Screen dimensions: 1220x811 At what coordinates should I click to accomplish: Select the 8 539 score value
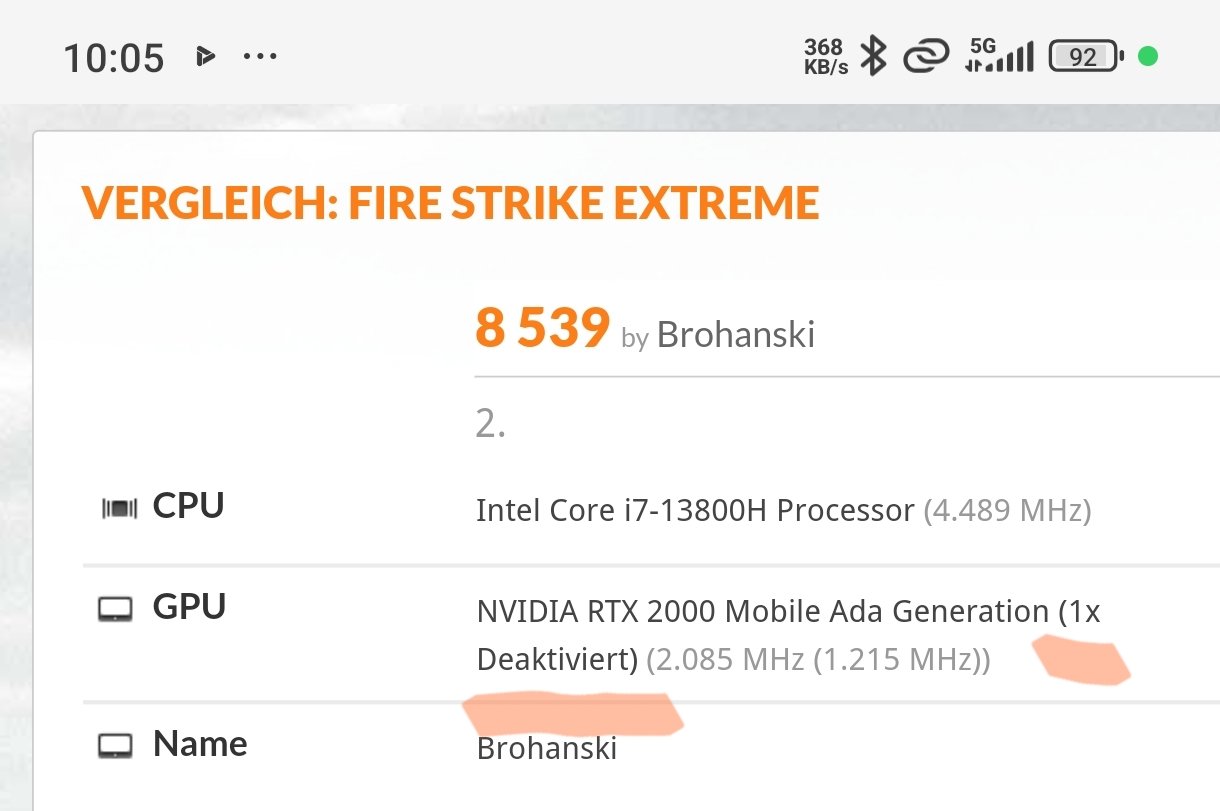pos(542,328)
